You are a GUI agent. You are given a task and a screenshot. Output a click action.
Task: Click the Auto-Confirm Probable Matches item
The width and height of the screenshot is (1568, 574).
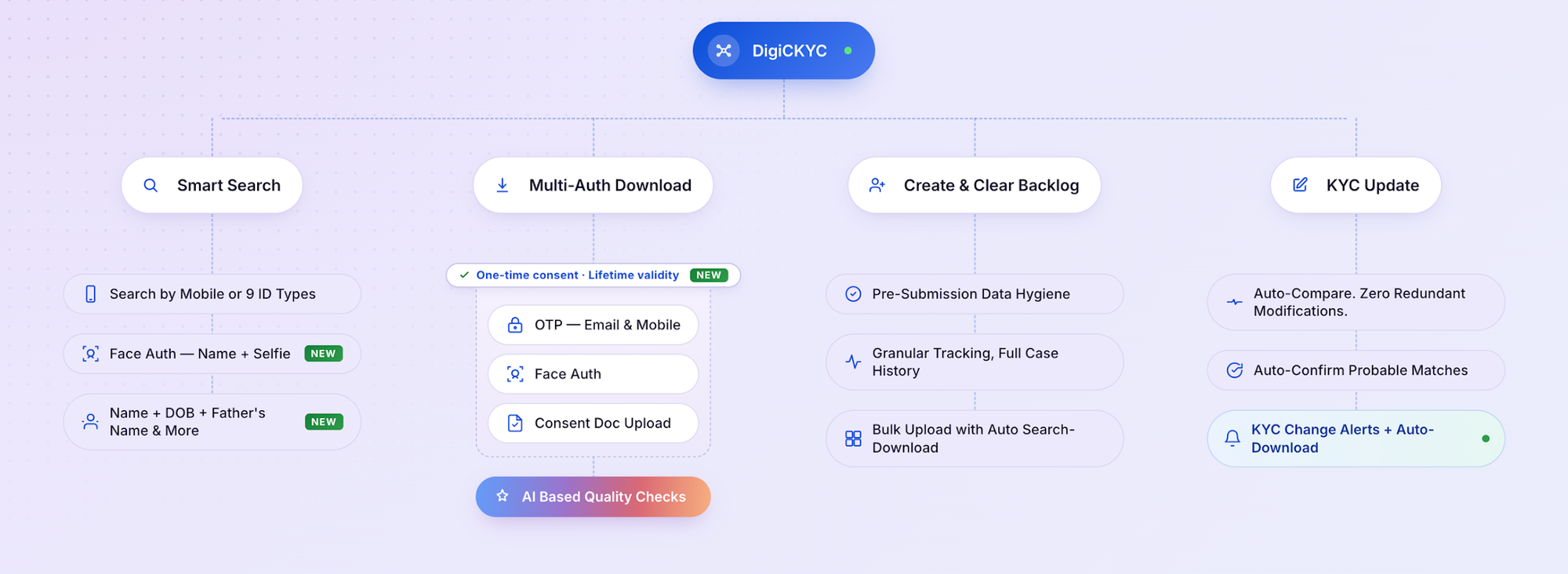pos(1356,370)
